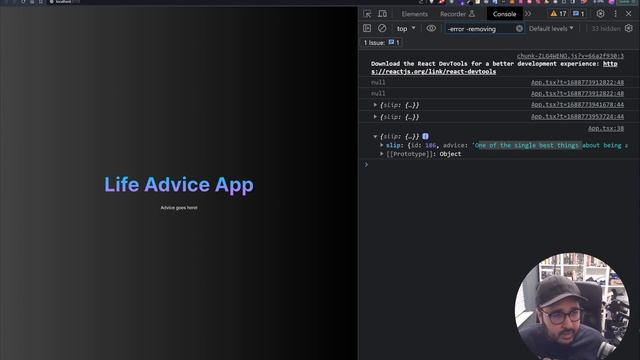Click the first null log entry
The width and height of the screenshot is (640, 360).
pos(378,82)
